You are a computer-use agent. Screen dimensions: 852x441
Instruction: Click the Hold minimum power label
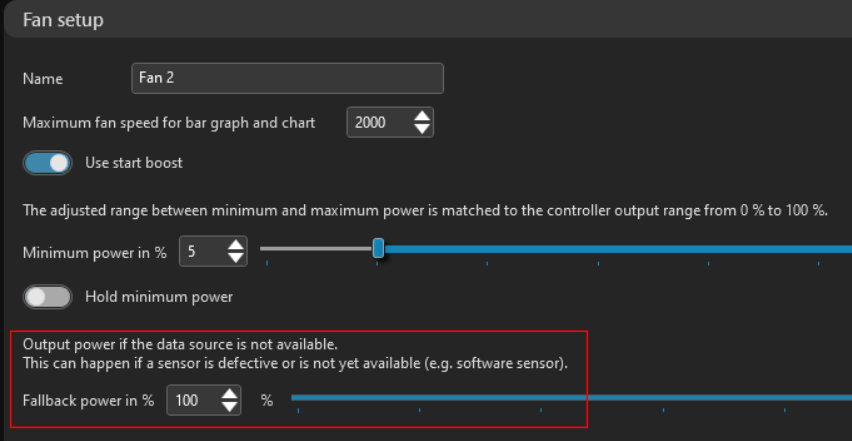159,297
